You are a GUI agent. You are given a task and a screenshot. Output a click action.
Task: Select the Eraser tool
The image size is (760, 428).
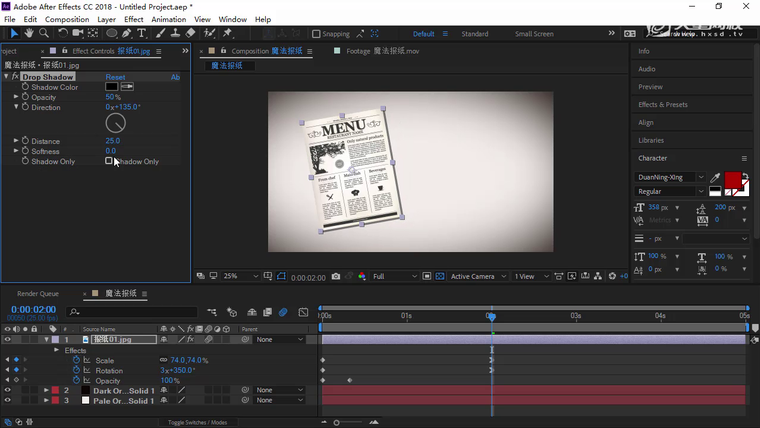(x=190, y=33)
